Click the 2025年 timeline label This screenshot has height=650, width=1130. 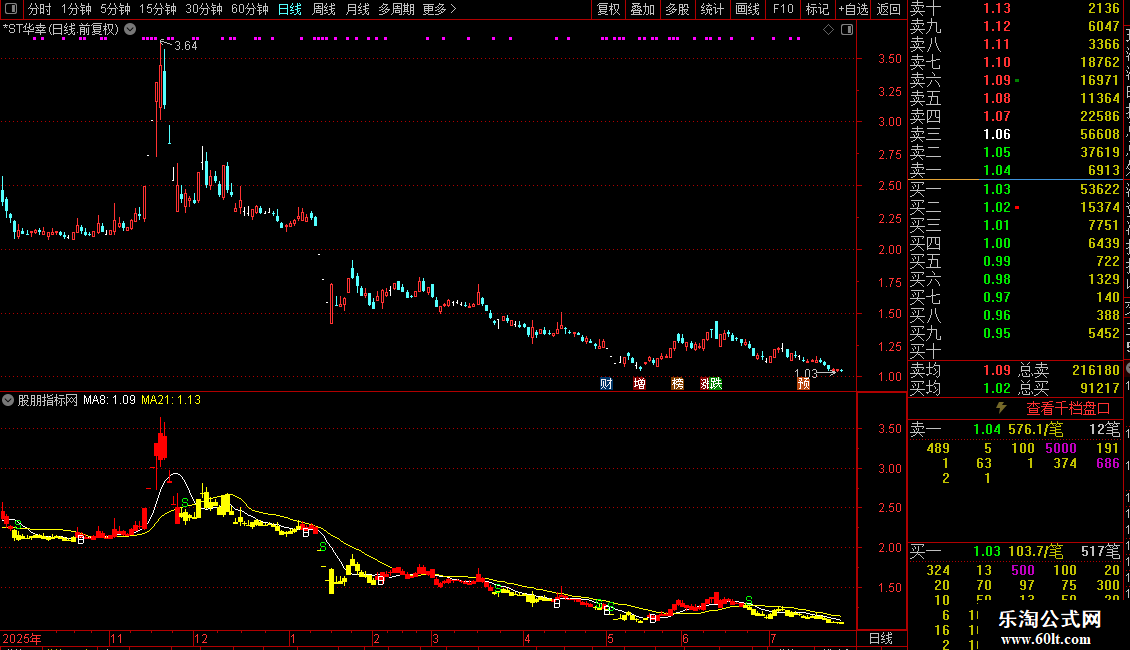coord(22,638)
